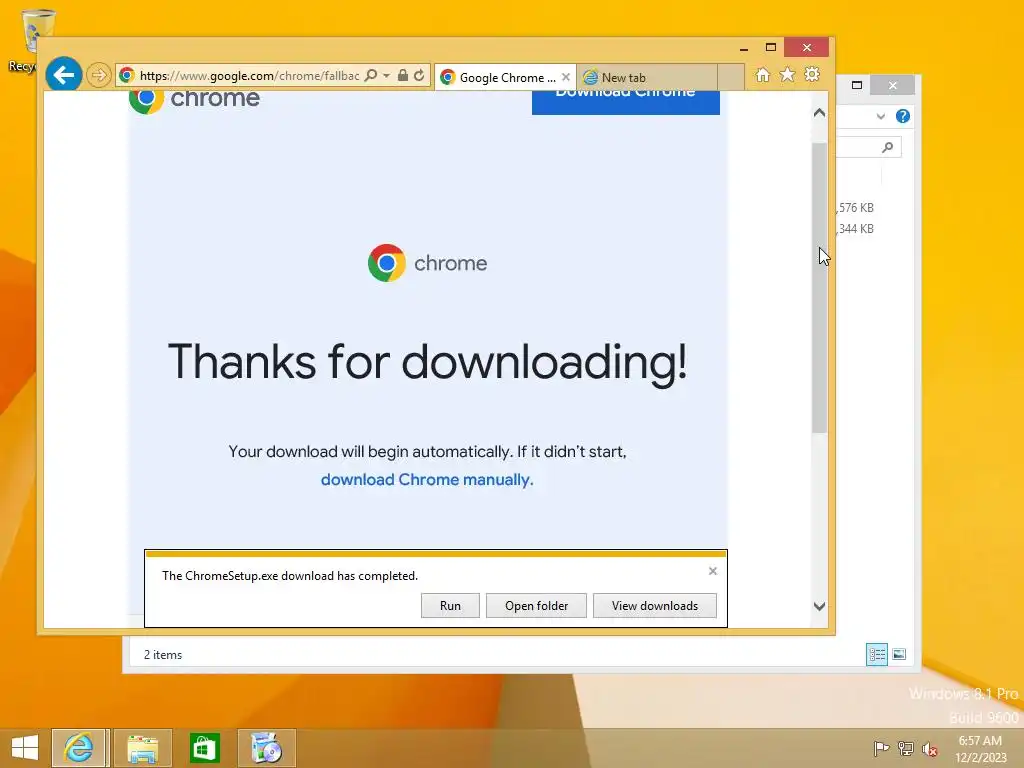1024x768 pixels.
Task: Click the '2 items' status text
Action: (x=163, y=654)
